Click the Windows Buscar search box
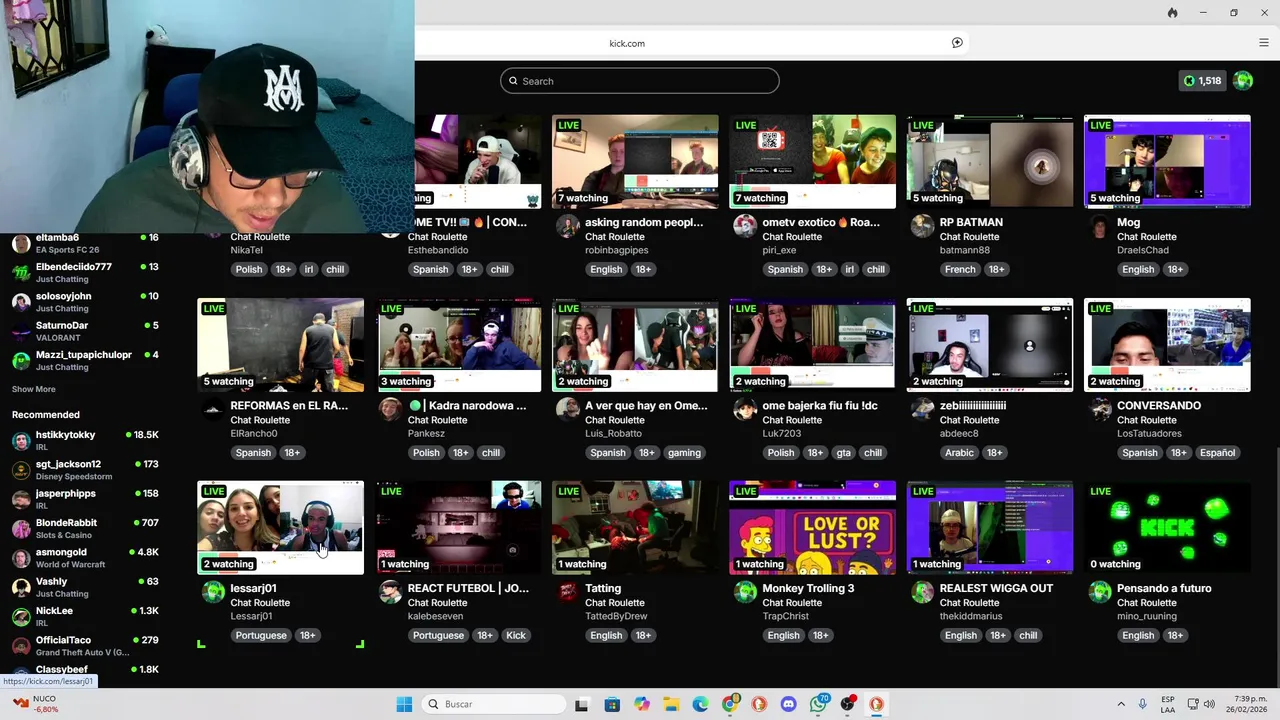The width and height of the screenshot is (1280, 720). [493, 704]
